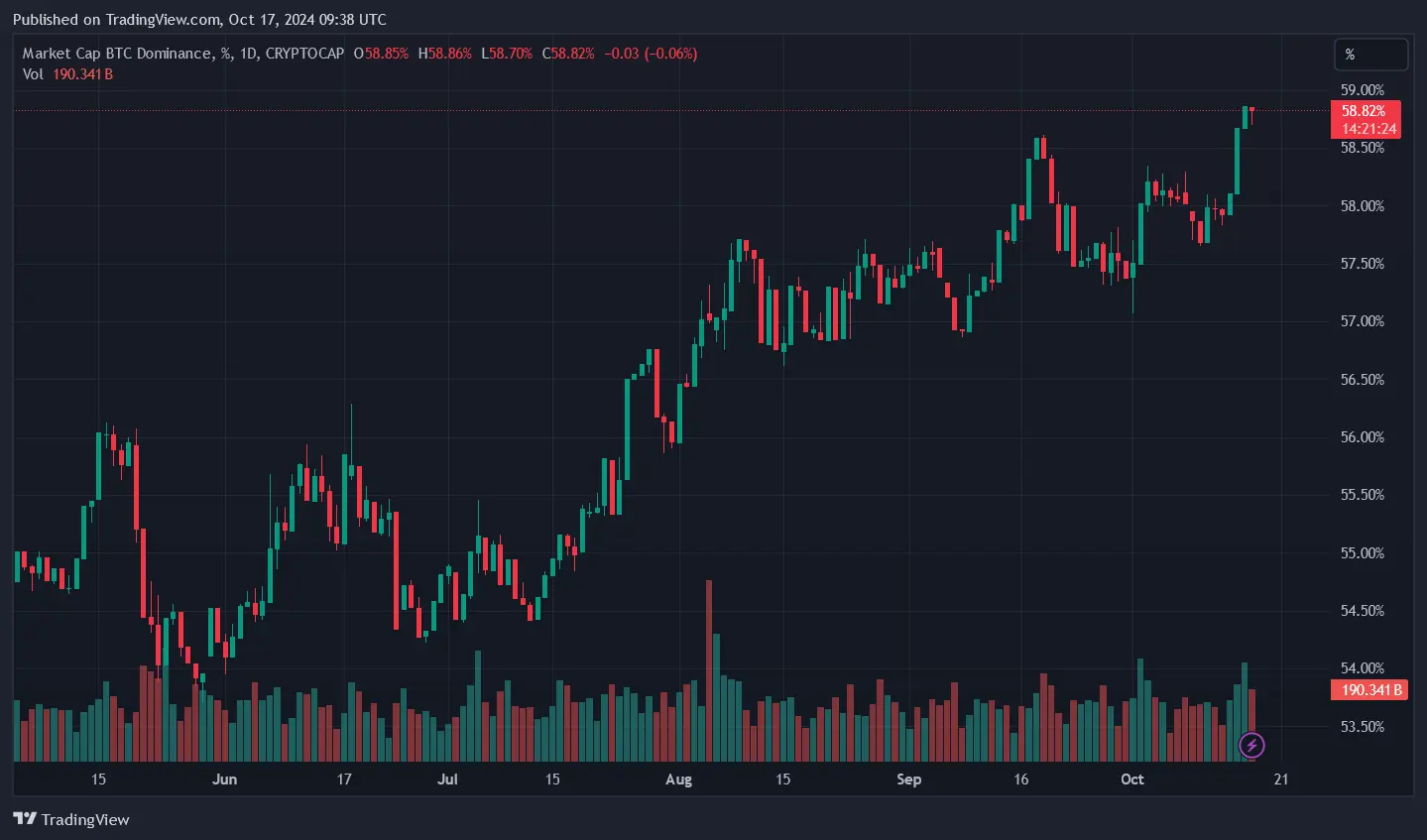Click the Sep label on time axis
This screenshot has width=1427, height=840.
(908, 780)
